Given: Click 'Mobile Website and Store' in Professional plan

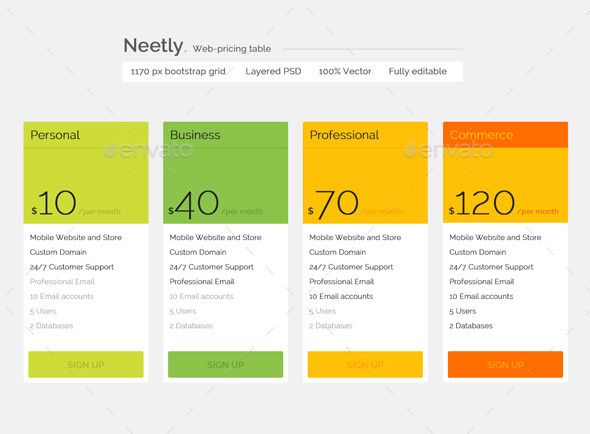Looking at the screenshot, I should (x=355, y=237).
